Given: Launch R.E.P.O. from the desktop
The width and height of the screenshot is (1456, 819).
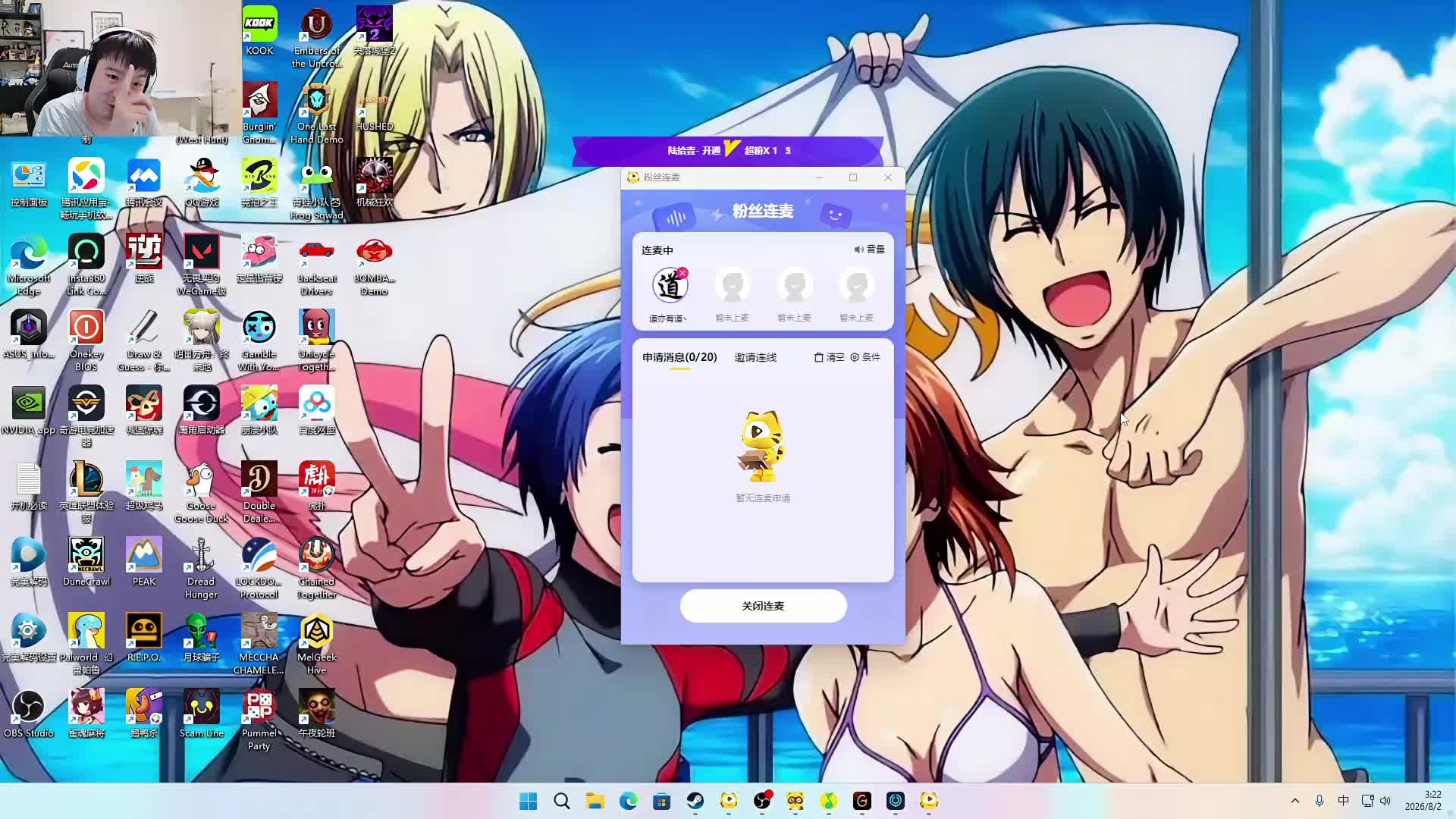Looking at the screenshot, I should (x=143, y=637).
